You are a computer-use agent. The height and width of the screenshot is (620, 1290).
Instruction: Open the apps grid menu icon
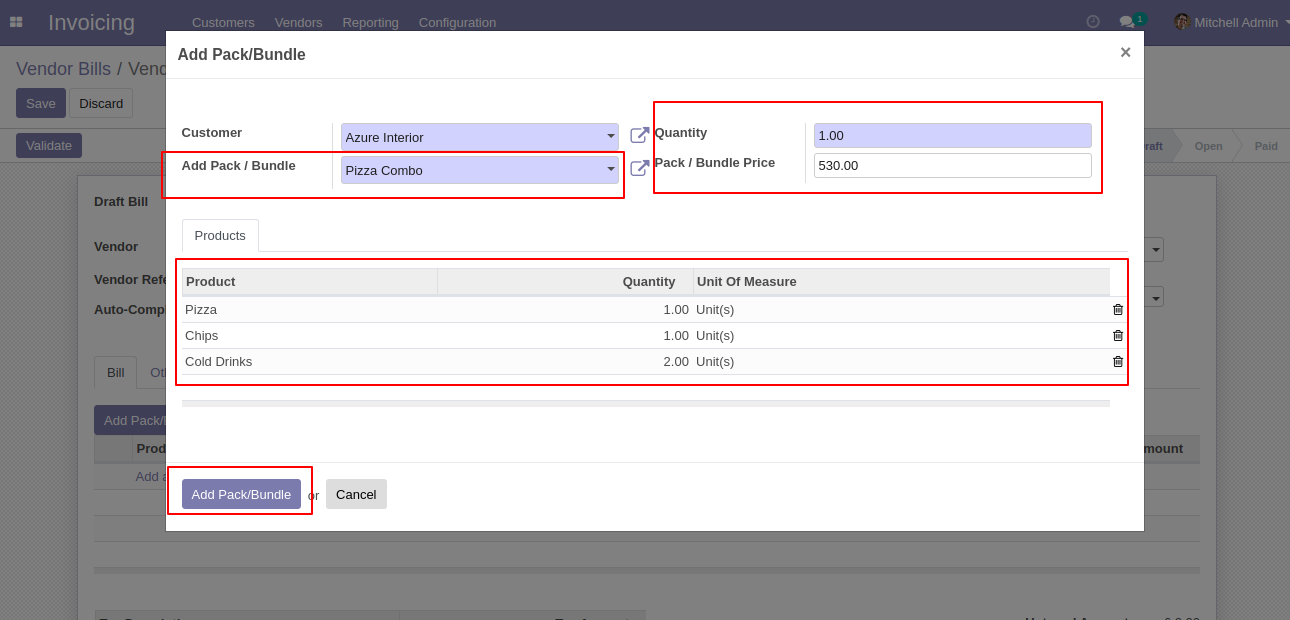click(16, 22)
